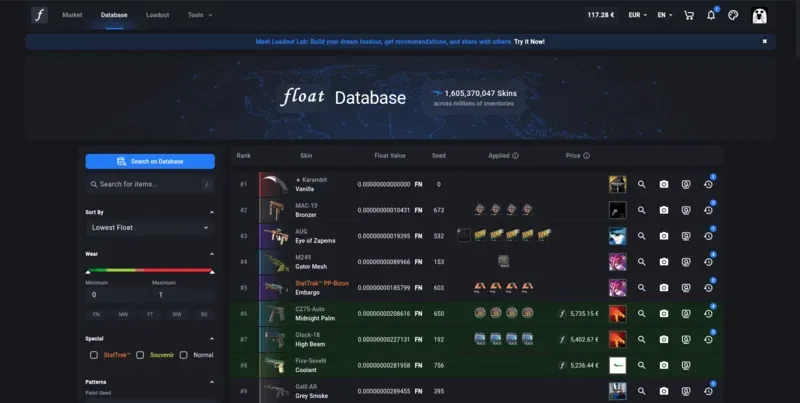View history of the Karambit Vanilla

pos(708,184)
